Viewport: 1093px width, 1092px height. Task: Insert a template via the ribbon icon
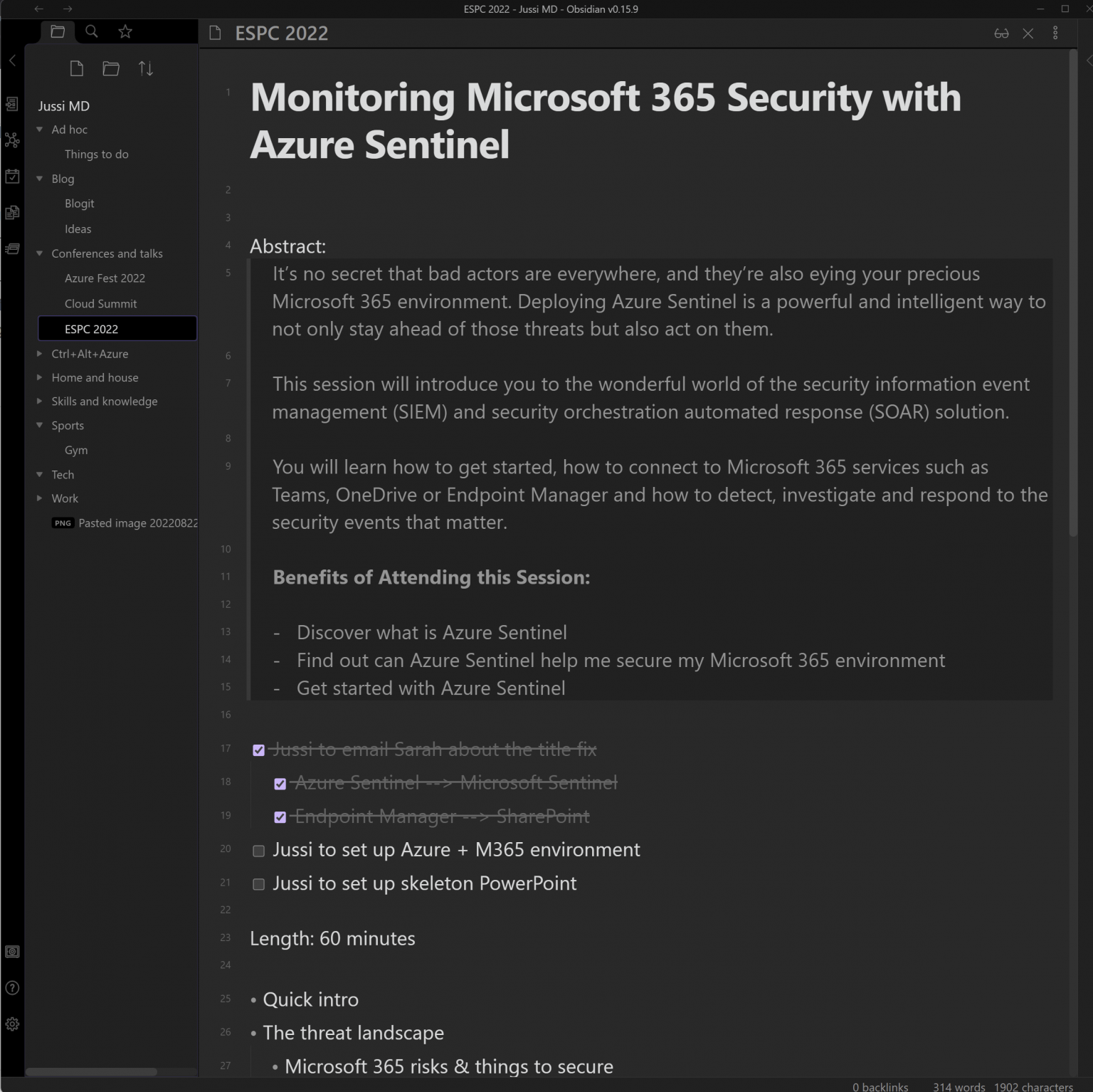[12, 212]
